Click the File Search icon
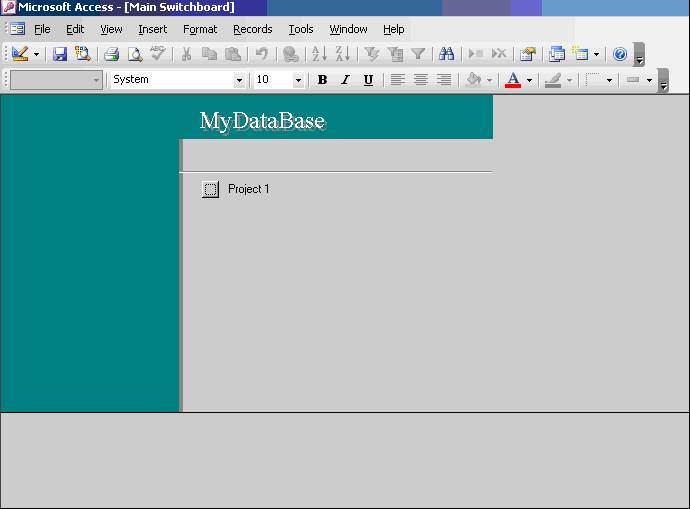 (x=83, y=54)
